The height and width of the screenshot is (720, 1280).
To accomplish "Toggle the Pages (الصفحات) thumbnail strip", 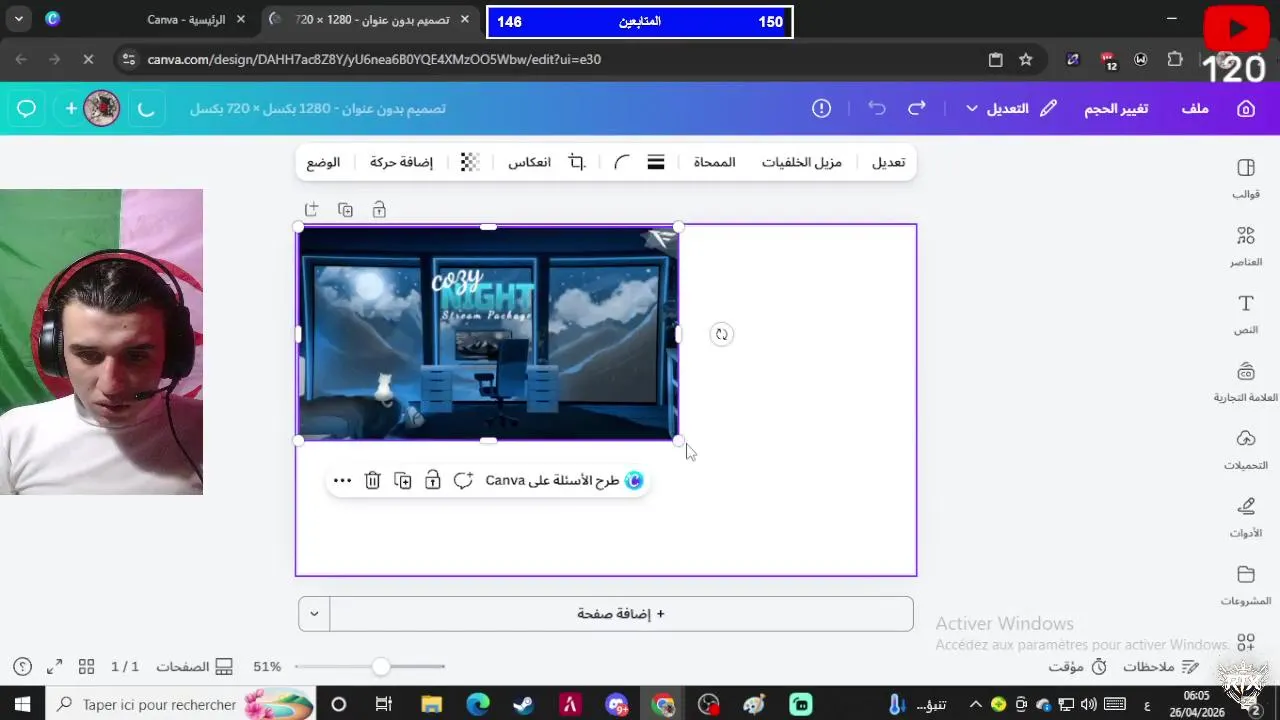I will point(195,666).
